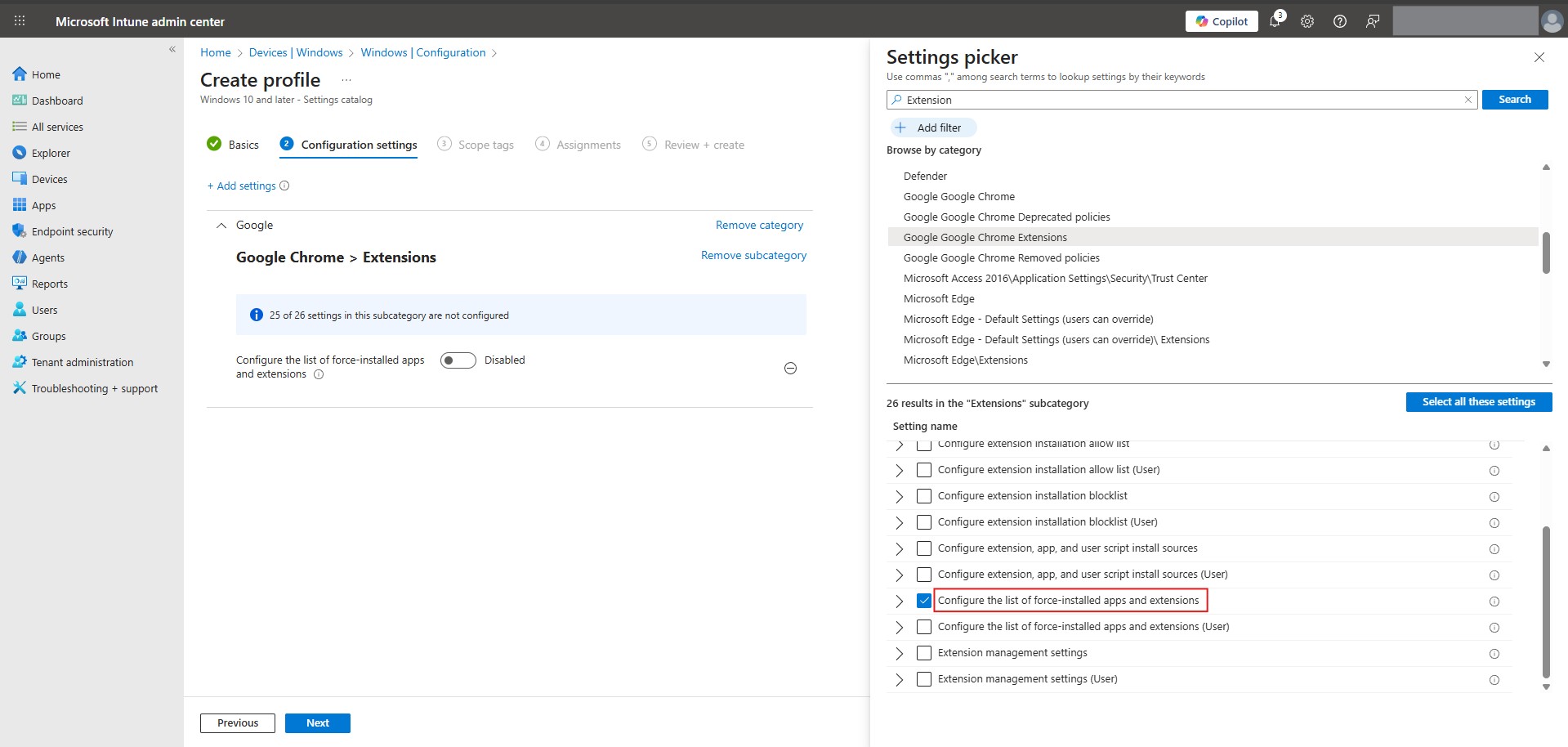Open the app launcher grid icon
This screenshot has width=1568, height=747.
coord(20,20)
